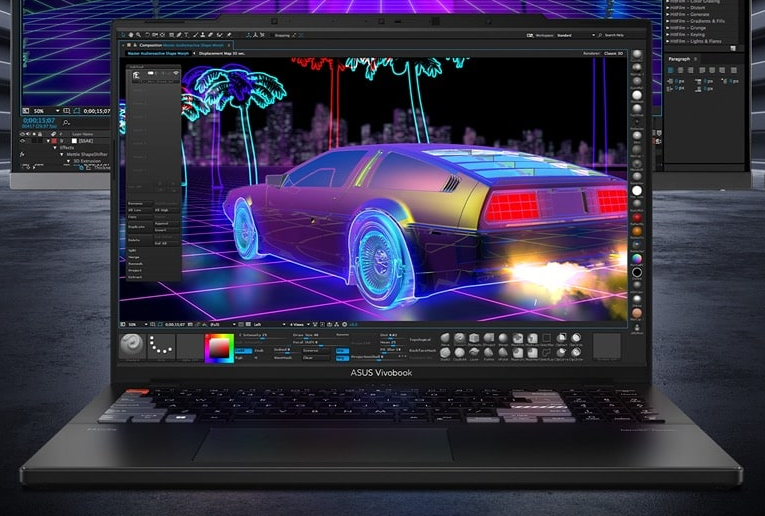Select the Paragraph panel tab
Screen dimensions: 765x516
679,59
